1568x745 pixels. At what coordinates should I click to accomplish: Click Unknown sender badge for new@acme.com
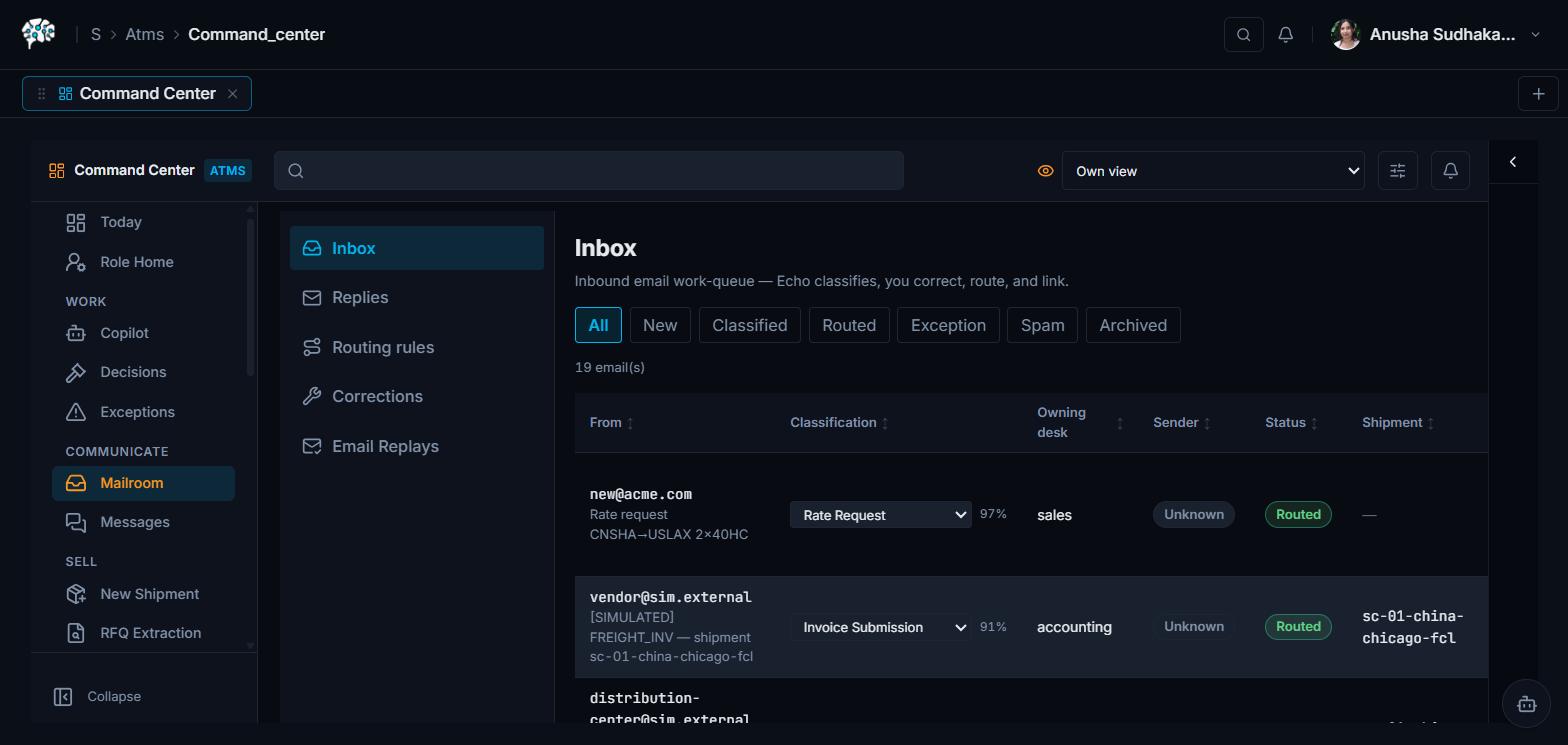(1194, 514)
